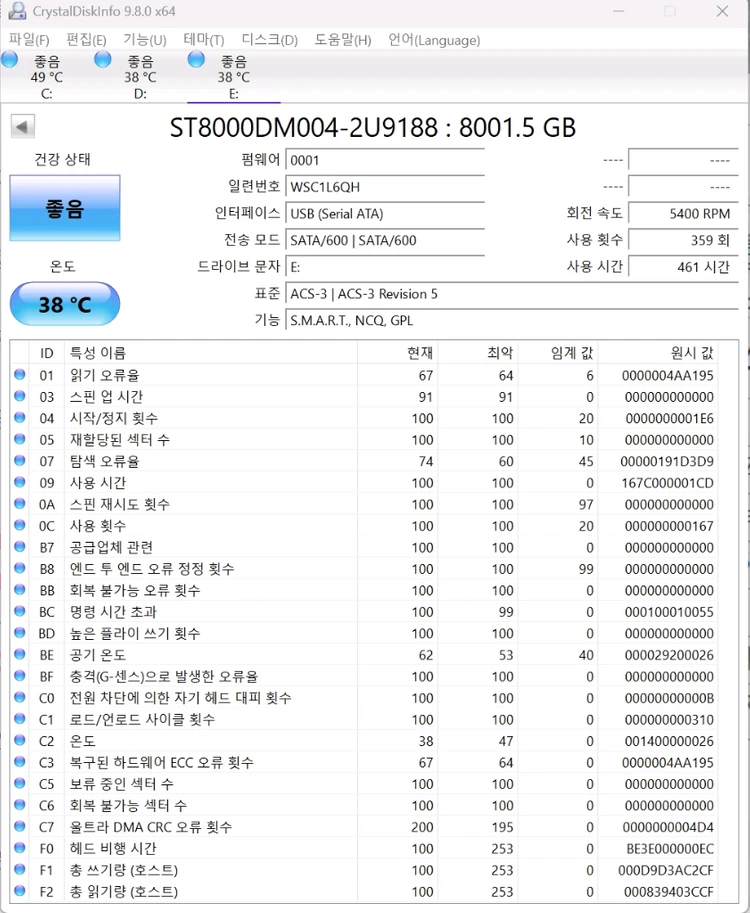Screen dimensions: 750x913
Task: Click status dot for drive C:
Action: point(9,59)
